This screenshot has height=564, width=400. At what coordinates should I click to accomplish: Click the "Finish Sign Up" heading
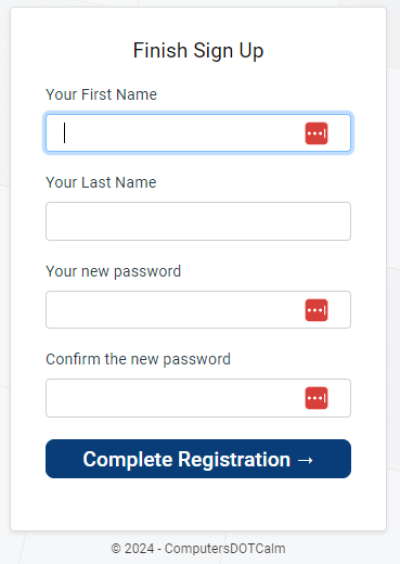(x=198, y=50)
